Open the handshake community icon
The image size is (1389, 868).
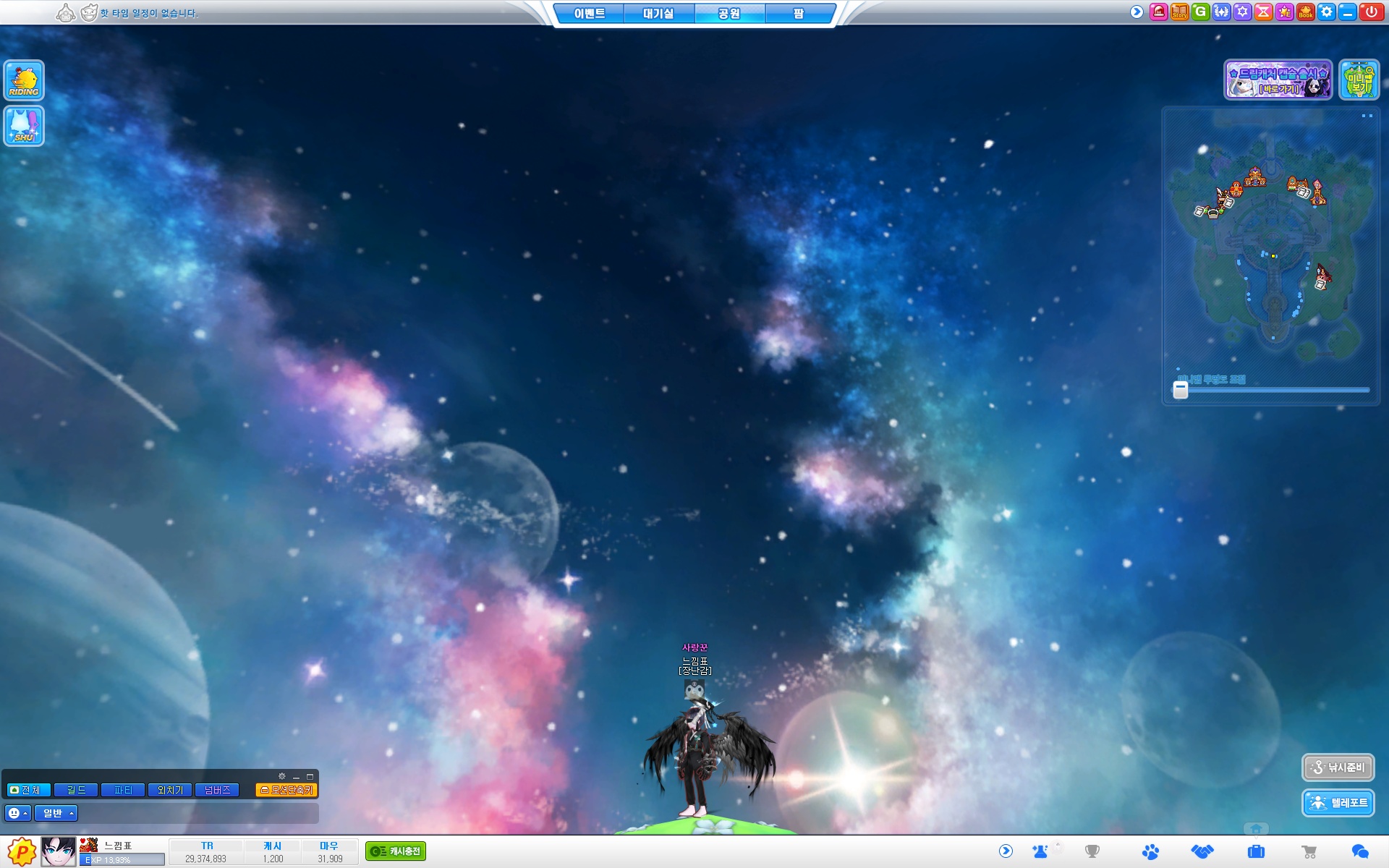coord(1202,851)
